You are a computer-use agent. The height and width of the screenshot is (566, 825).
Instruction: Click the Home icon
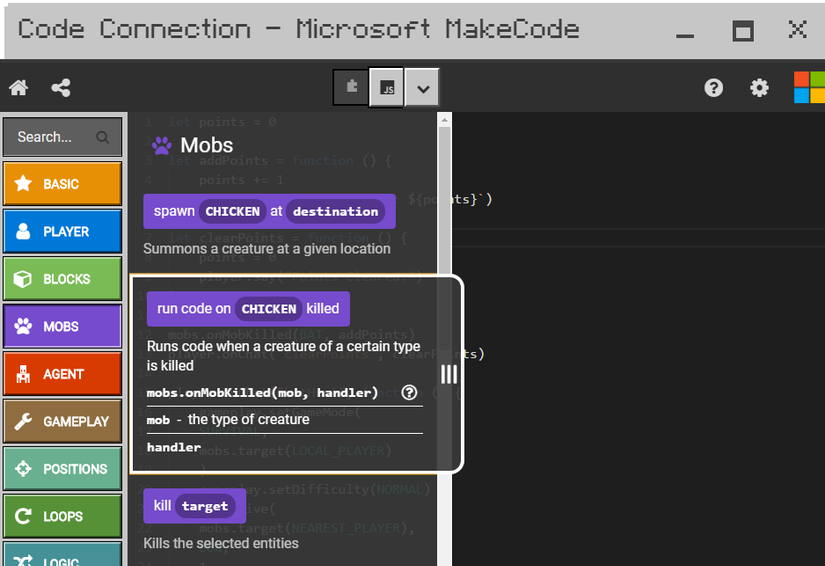[x=18, y=88]
